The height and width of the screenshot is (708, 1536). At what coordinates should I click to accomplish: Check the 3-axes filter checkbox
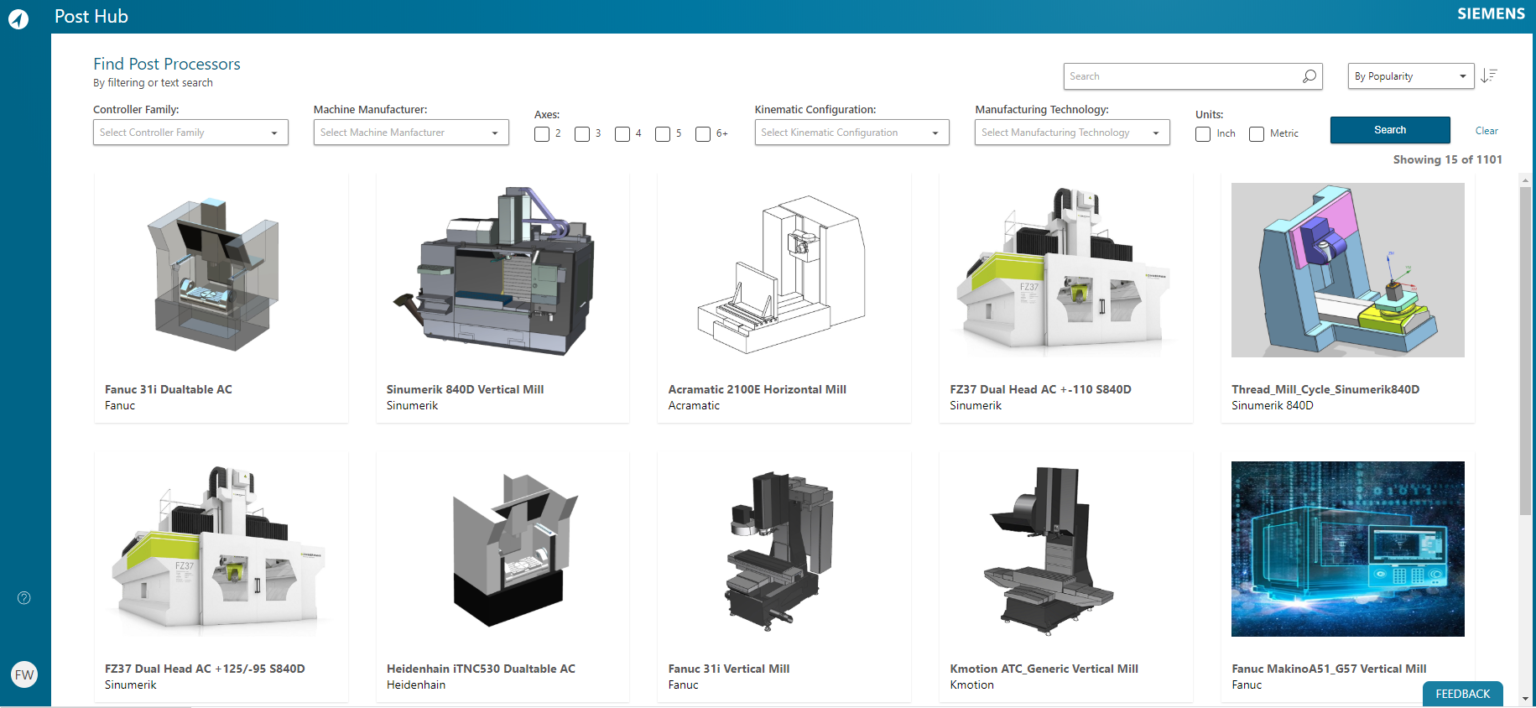[x=583, y=133]
